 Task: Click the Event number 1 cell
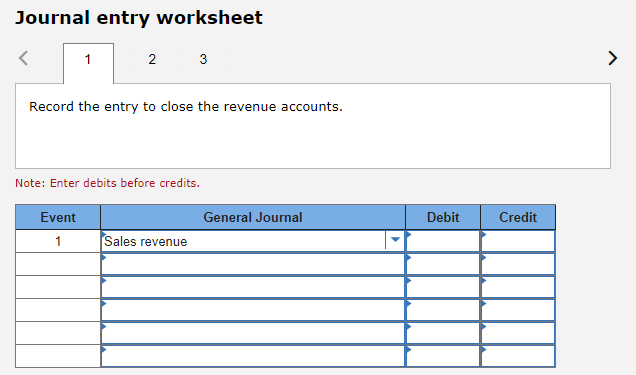(58, 241)
